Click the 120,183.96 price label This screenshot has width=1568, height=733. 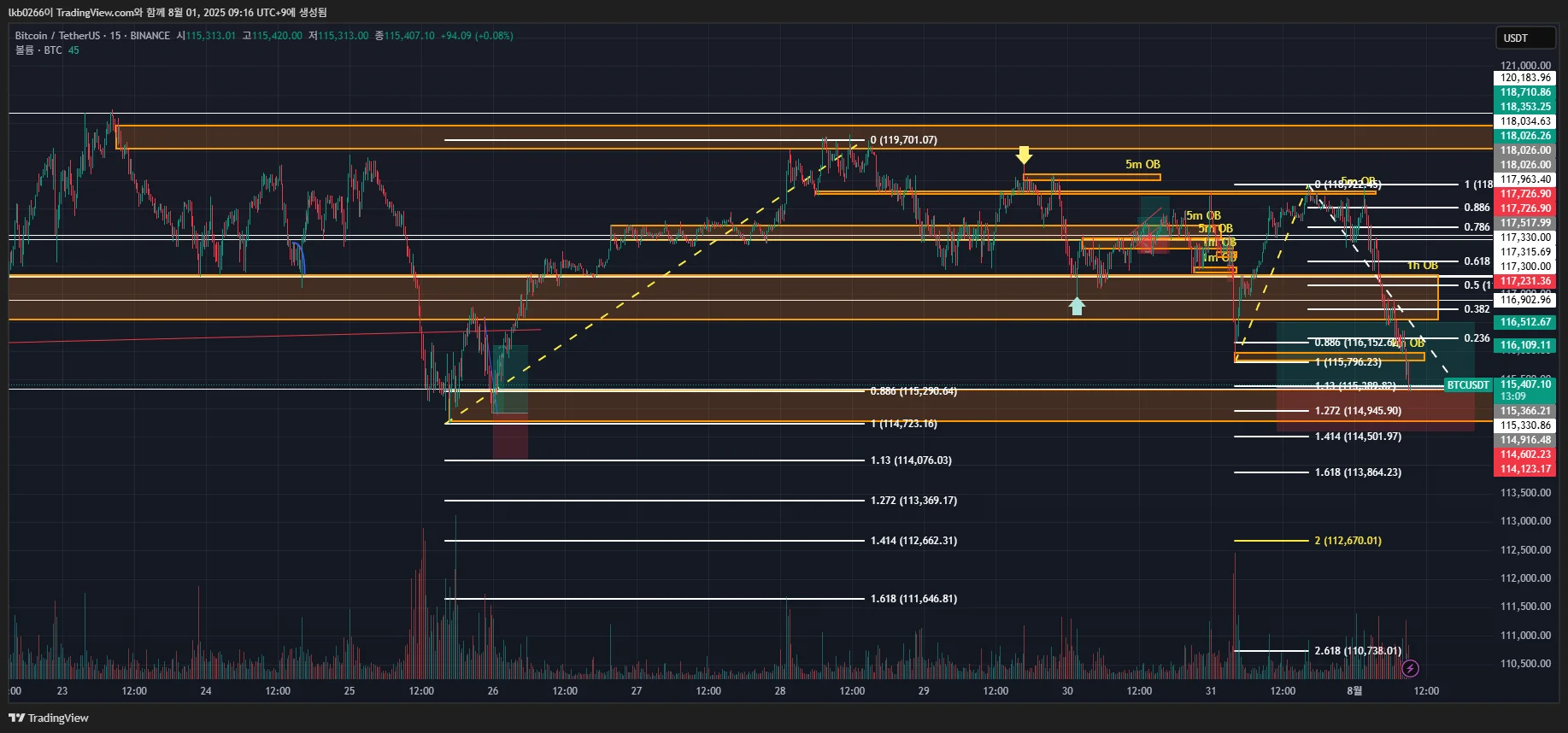coord(1525,78)
